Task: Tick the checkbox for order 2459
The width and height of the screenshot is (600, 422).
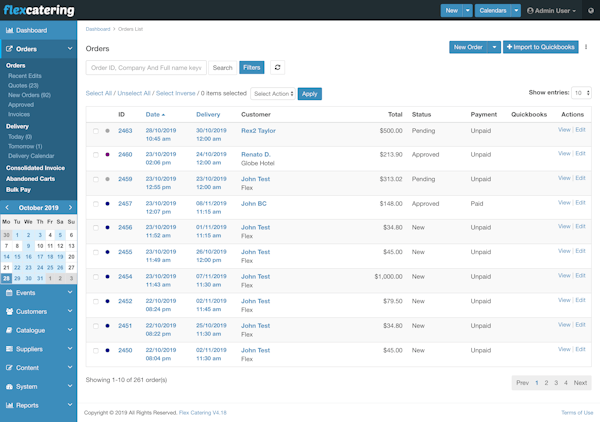Action: click(96, 179)
